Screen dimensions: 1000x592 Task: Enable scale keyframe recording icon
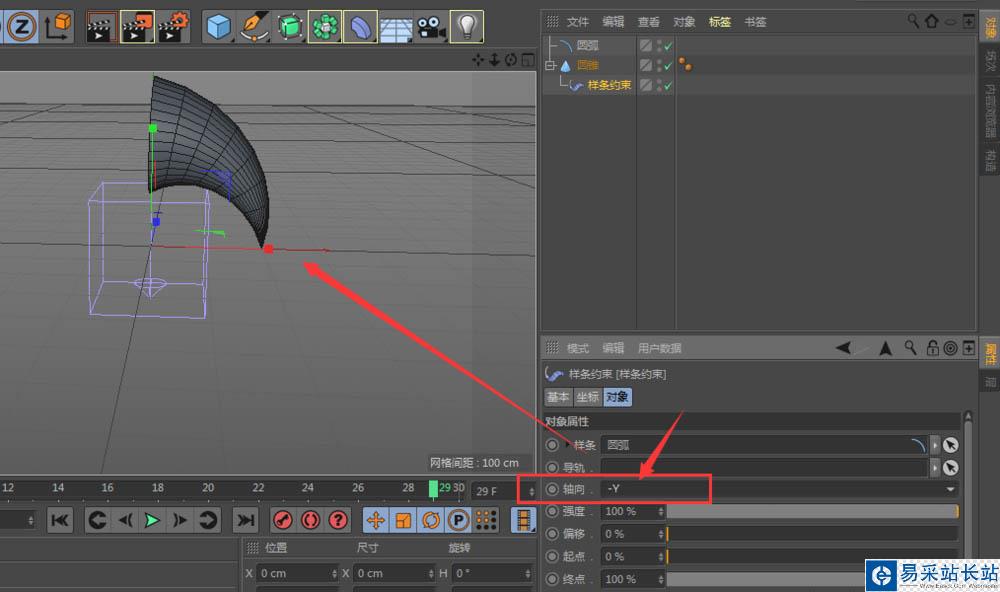[x=403, y=521]
